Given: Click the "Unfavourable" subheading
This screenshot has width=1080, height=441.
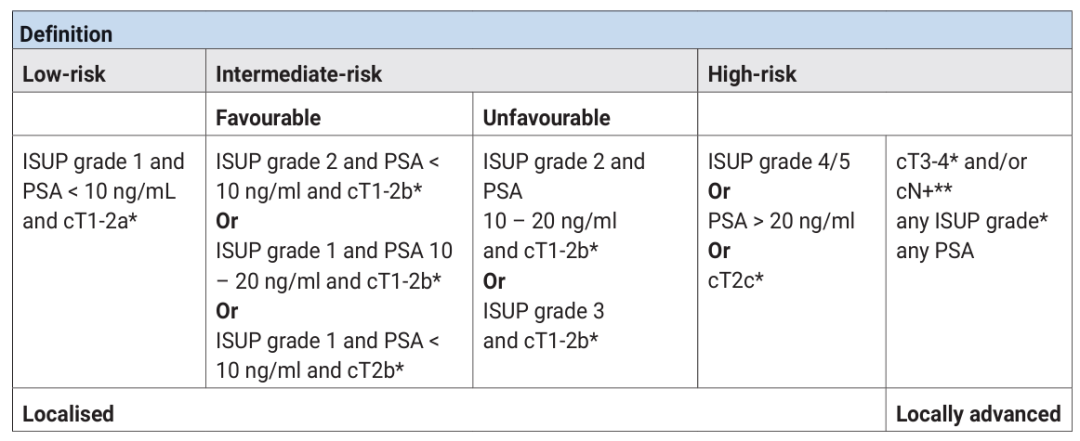Looking at the screenshot, I should [546, 118].
